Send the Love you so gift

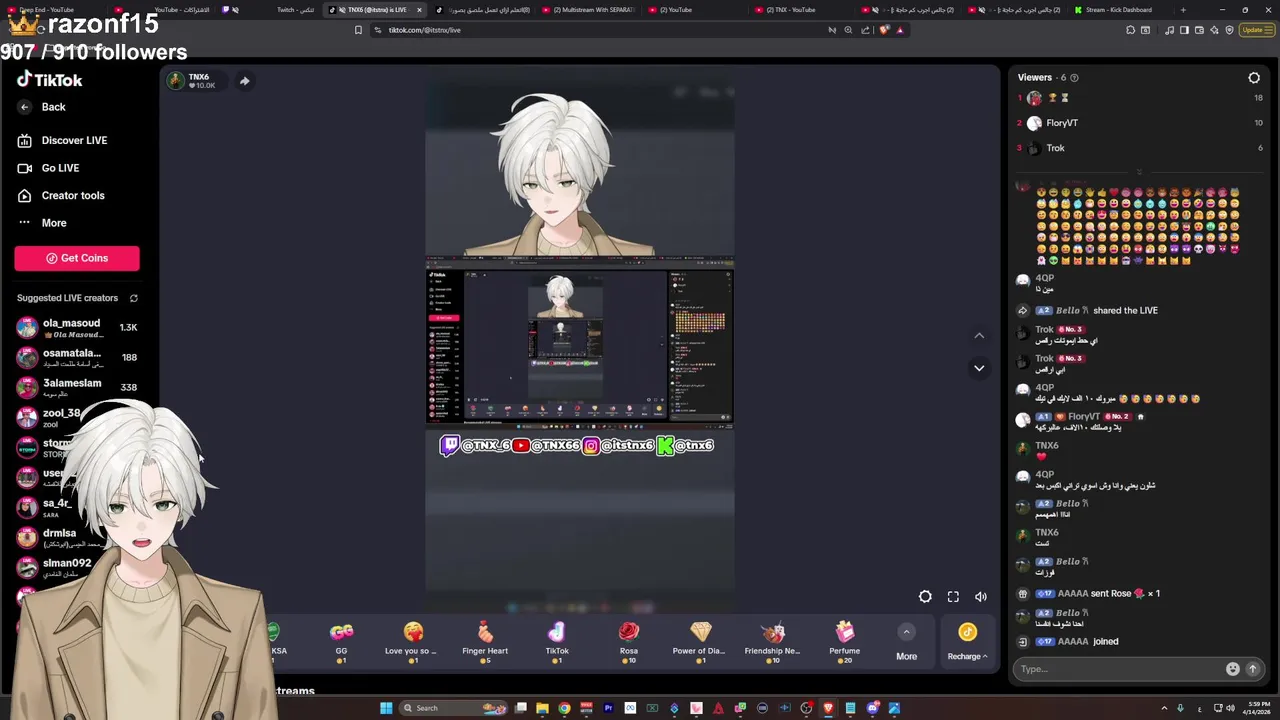(x=413, y=641)
